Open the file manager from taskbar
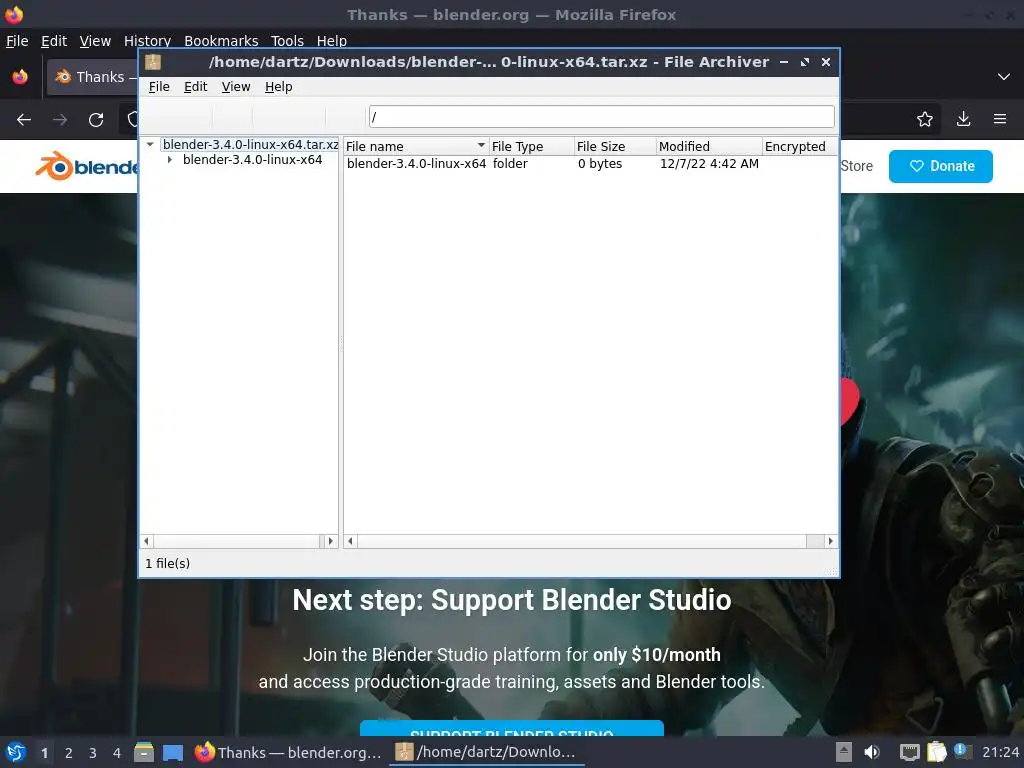1024x768 pixels. pyautogui.click(x=144, y=752)
